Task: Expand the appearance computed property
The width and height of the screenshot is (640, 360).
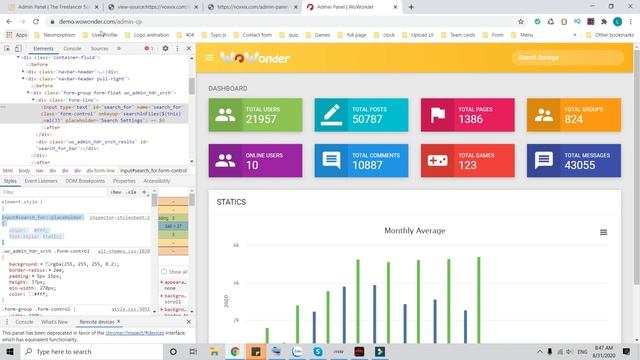Action: tap(162, 282)
